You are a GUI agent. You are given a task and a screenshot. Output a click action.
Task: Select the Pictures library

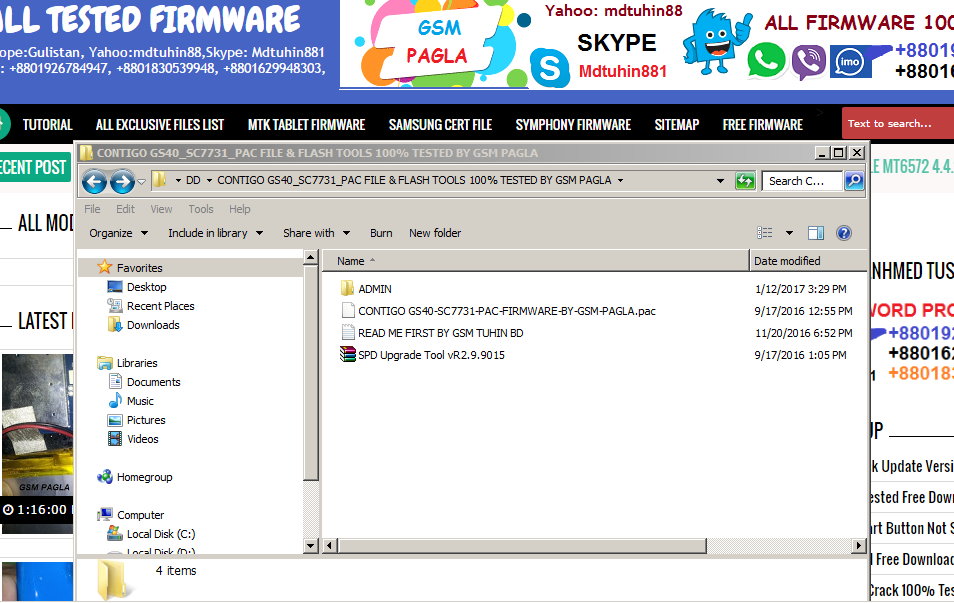pos(146,420)
